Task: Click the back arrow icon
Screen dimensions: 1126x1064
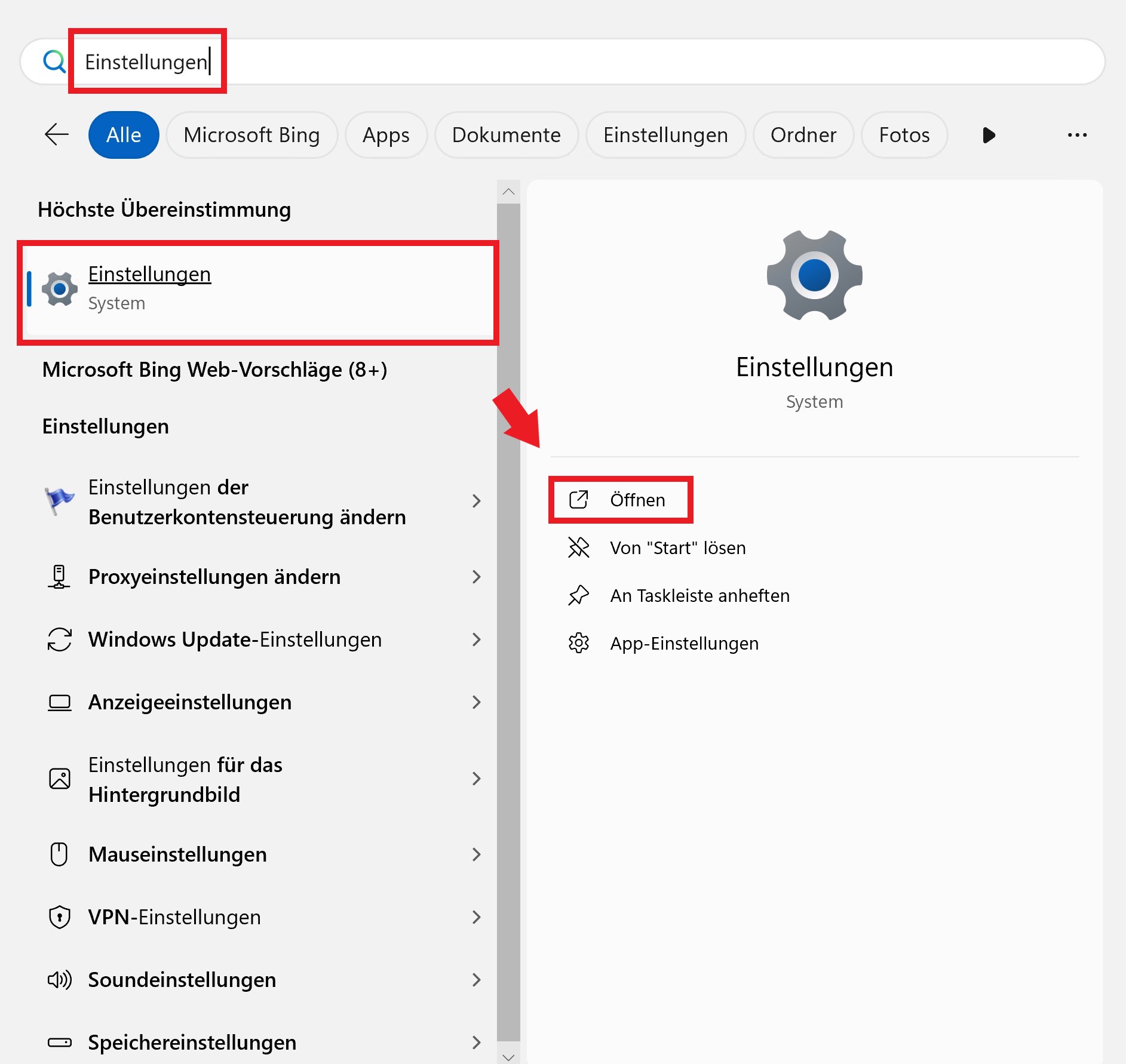Action: (x=57, y=134)
